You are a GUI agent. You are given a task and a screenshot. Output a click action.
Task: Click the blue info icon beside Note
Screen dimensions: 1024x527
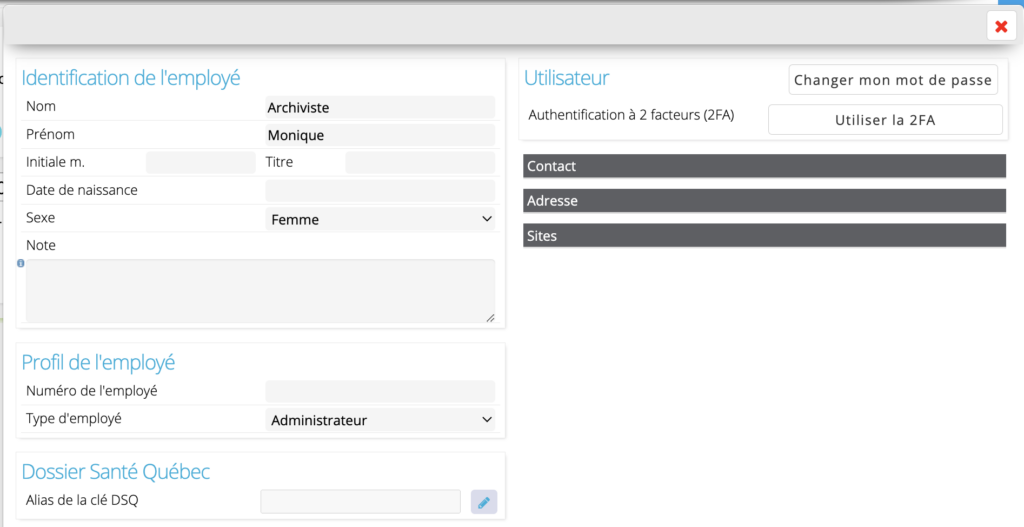coord(21,263)
